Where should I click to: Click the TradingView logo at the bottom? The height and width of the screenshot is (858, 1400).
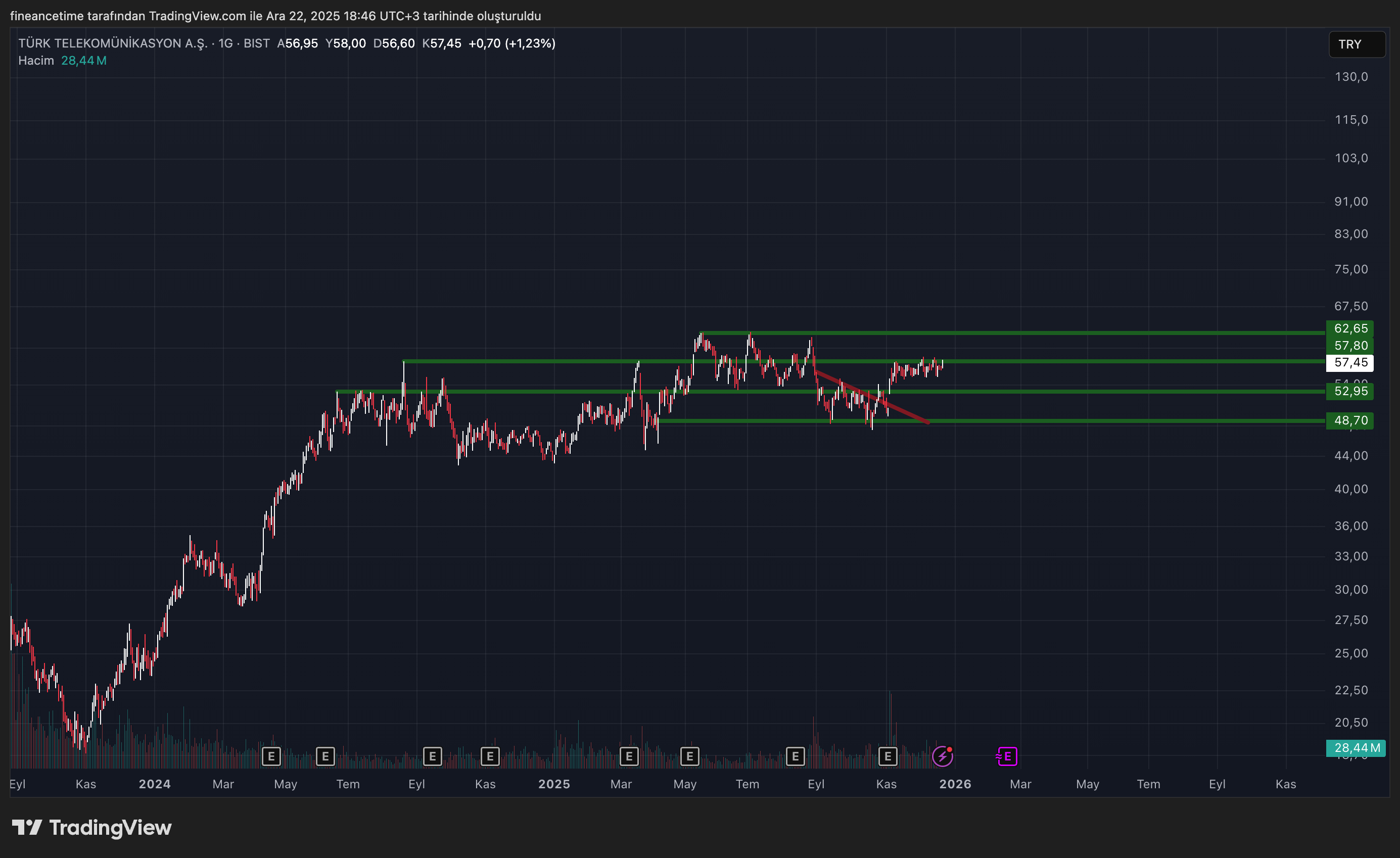coord(91,827)
